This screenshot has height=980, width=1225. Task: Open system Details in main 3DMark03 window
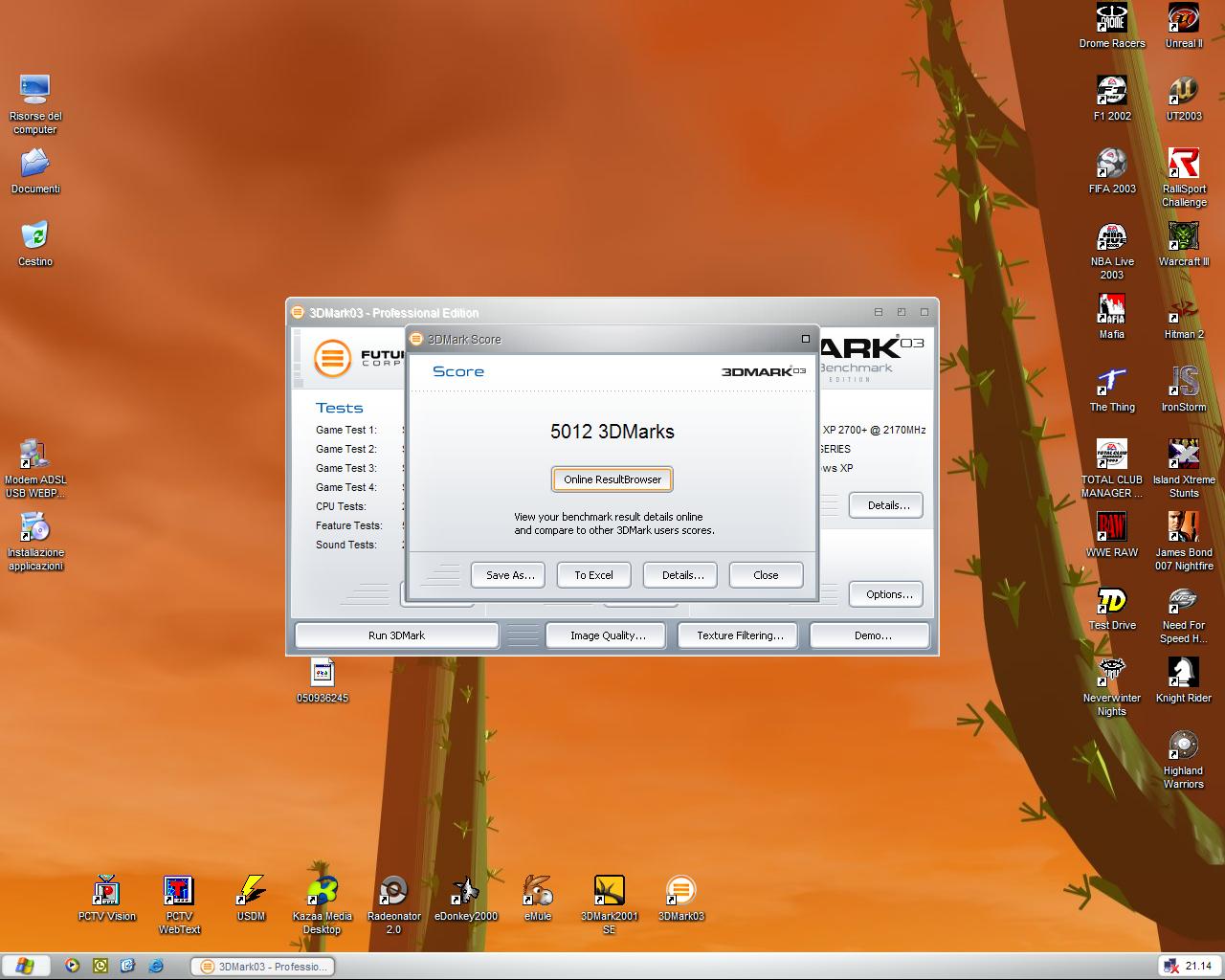[888, 505]
